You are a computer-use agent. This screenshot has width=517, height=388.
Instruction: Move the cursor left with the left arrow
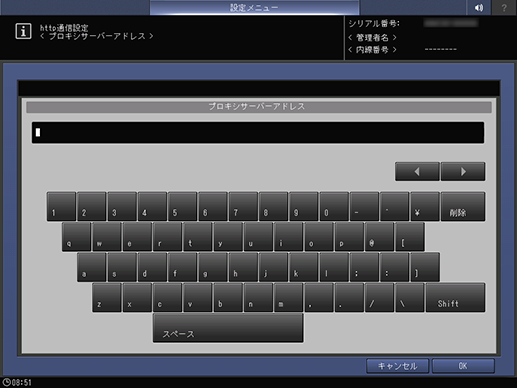pyautogui.click(x=417, y=172)
